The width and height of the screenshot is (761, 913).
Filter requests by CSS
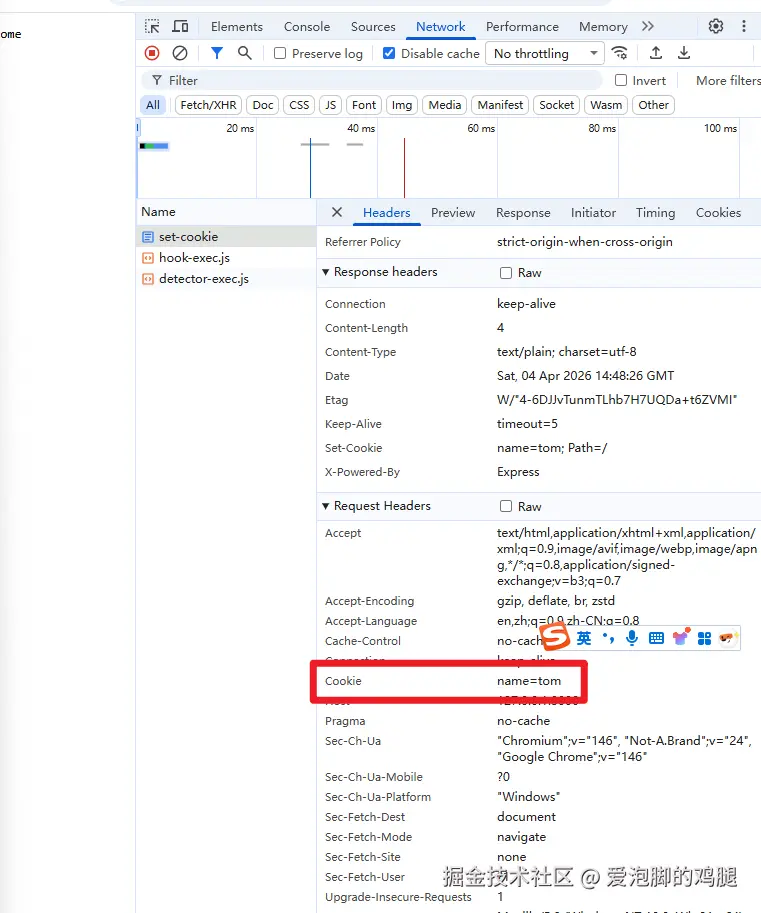(x=299, y=105)
